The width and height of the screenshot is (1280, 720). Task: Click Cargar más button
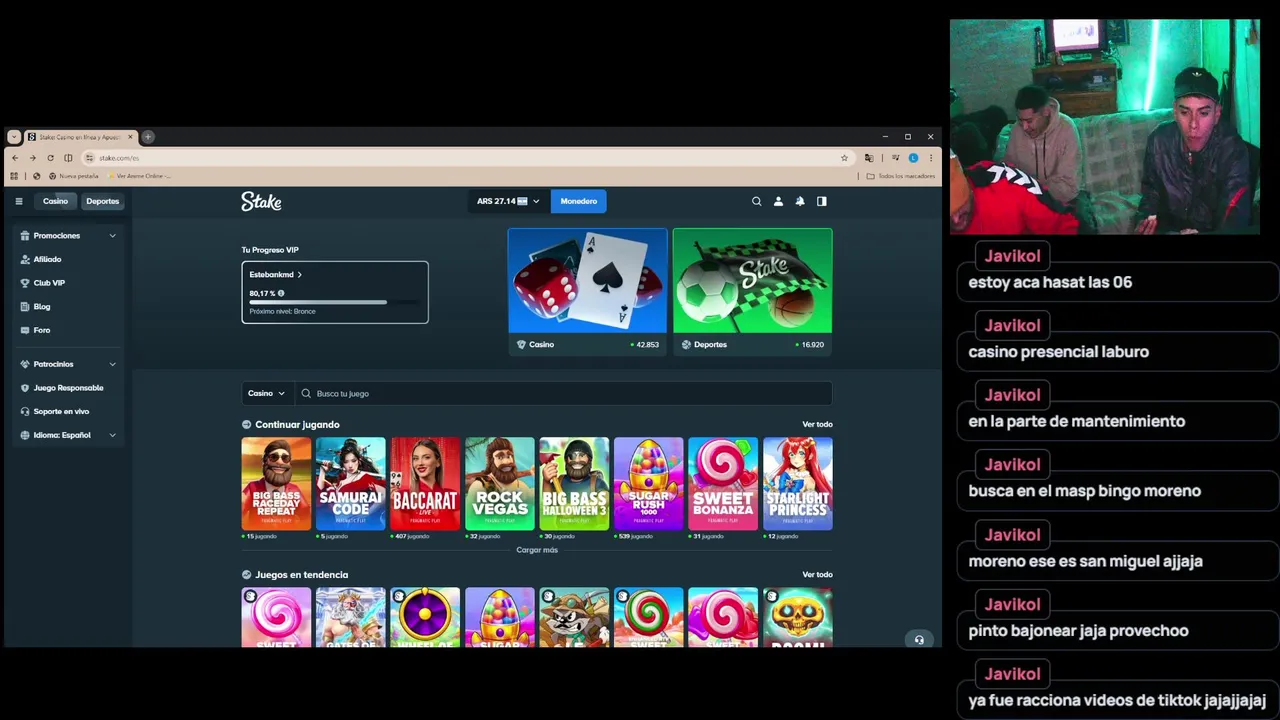pos(537,550)
